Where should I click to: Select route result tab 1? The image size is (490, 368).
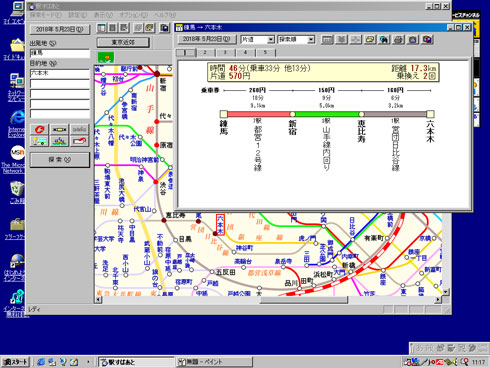[186, 52]
